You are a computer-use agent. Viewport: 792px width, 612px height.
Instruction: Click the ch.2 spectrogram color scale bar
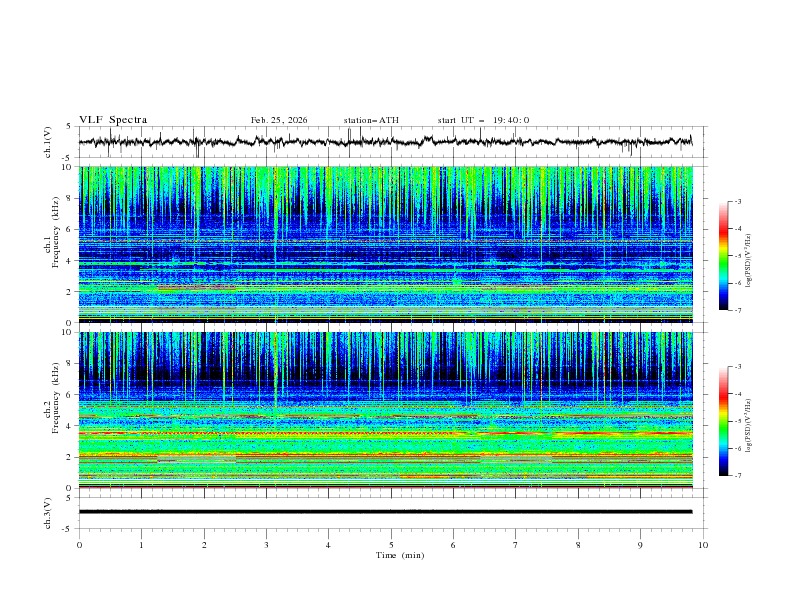(x=723, y=421)
